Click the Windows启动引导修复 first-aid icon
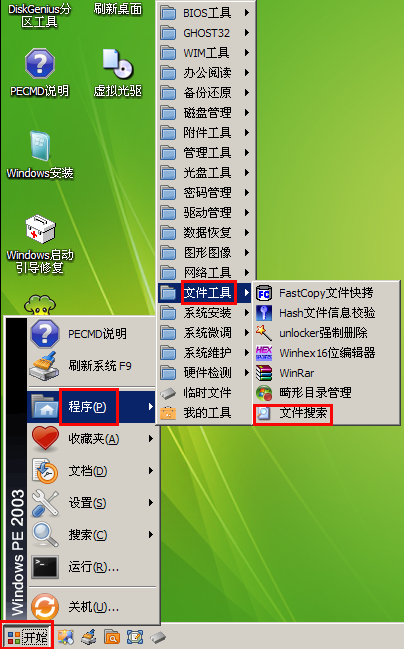This screenshot has width=404, height=649. pos(40,230)
